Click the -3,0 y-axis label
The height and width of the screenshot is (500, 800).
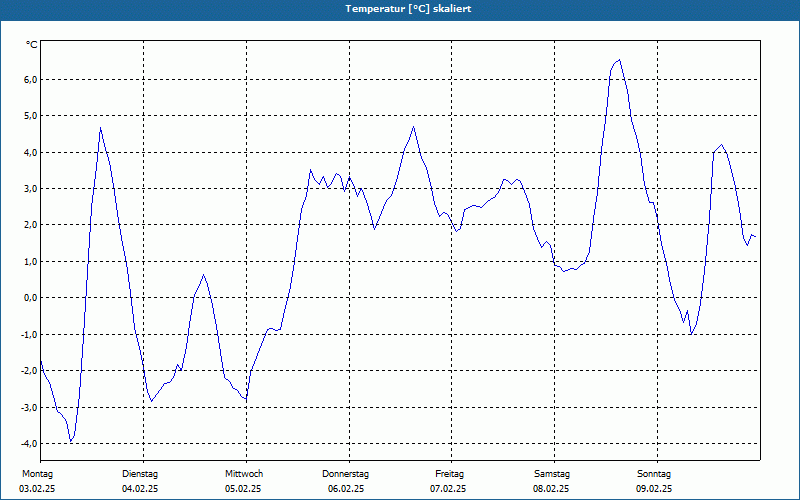(29, 408)
